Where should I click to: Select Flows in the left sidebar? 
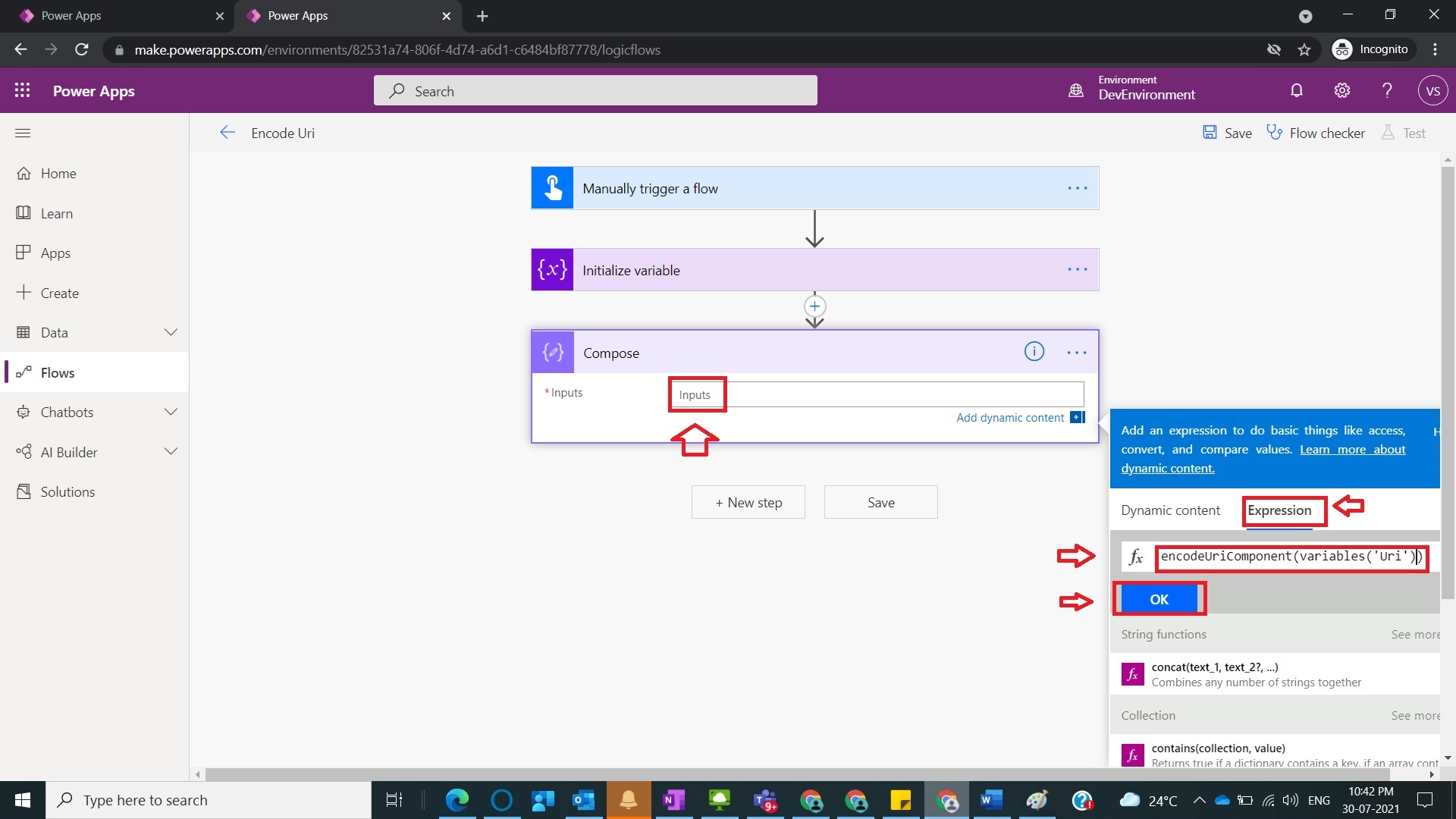click(x=57, y=372)
